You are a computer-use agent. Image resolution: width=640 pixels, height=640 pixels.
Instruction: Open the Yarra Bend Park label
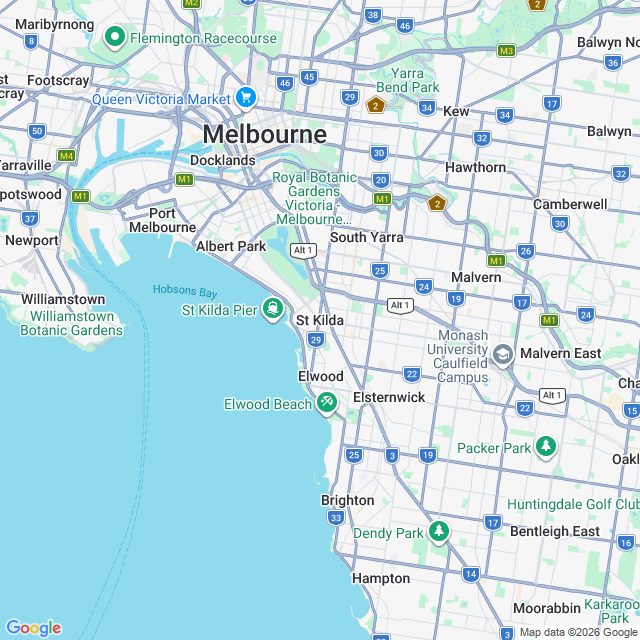[407, 80]
